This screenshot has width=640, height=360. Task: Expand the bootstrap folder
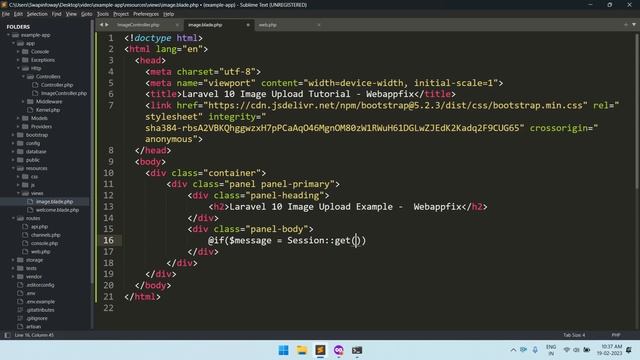point(13,135)
